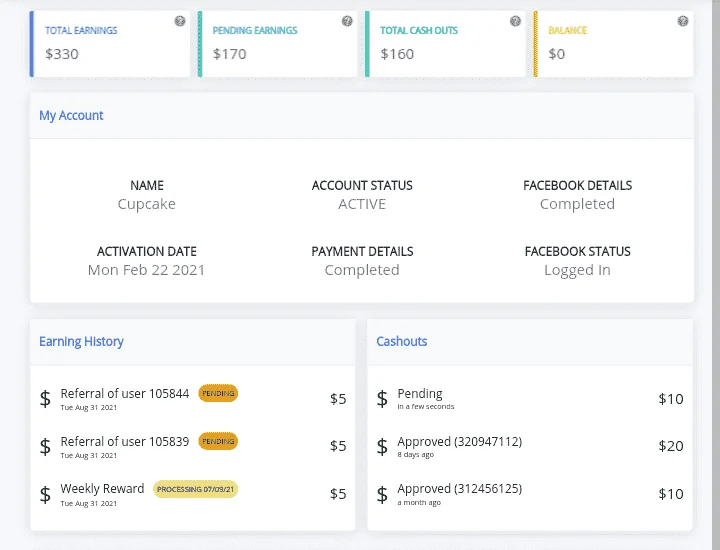Click dollar icon beside Weekly Reward entry
The width and height of the screenshot is (720, 550).
45,494
